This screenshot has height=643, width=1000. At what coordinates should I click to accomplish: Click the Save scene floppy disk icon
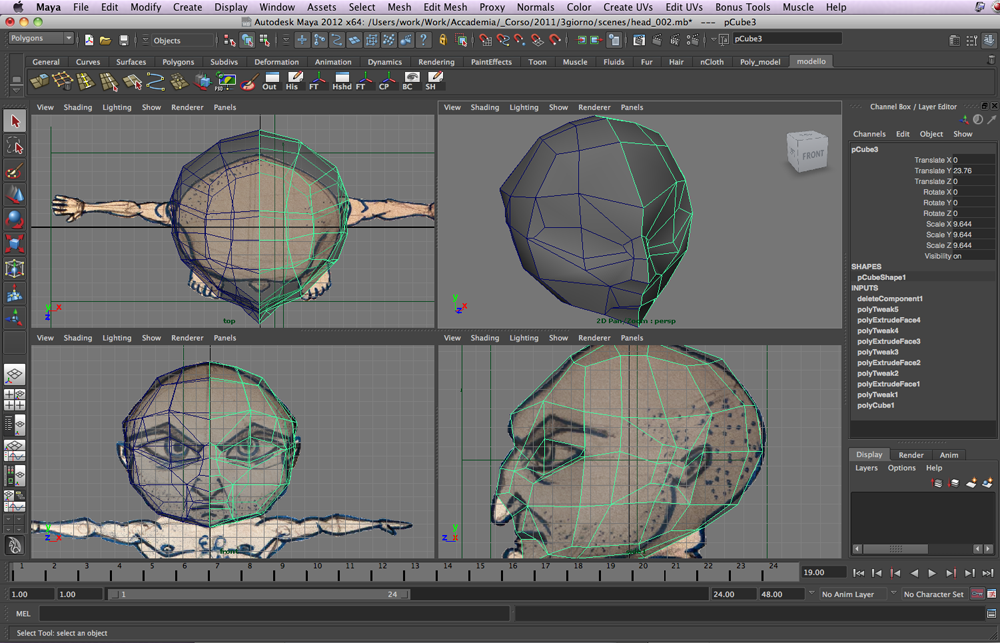(123, 40)
